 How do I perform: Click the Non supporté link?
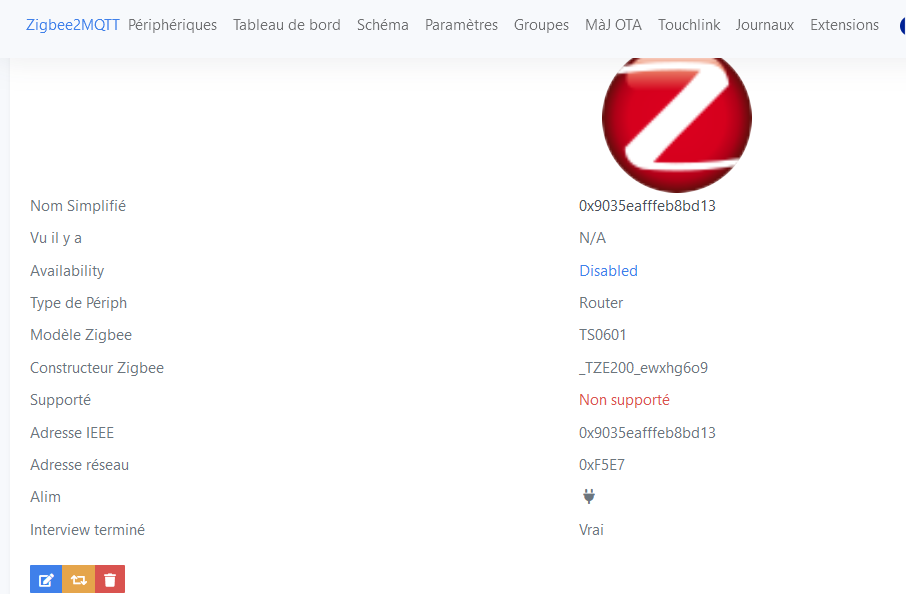(x=624, y=400)
